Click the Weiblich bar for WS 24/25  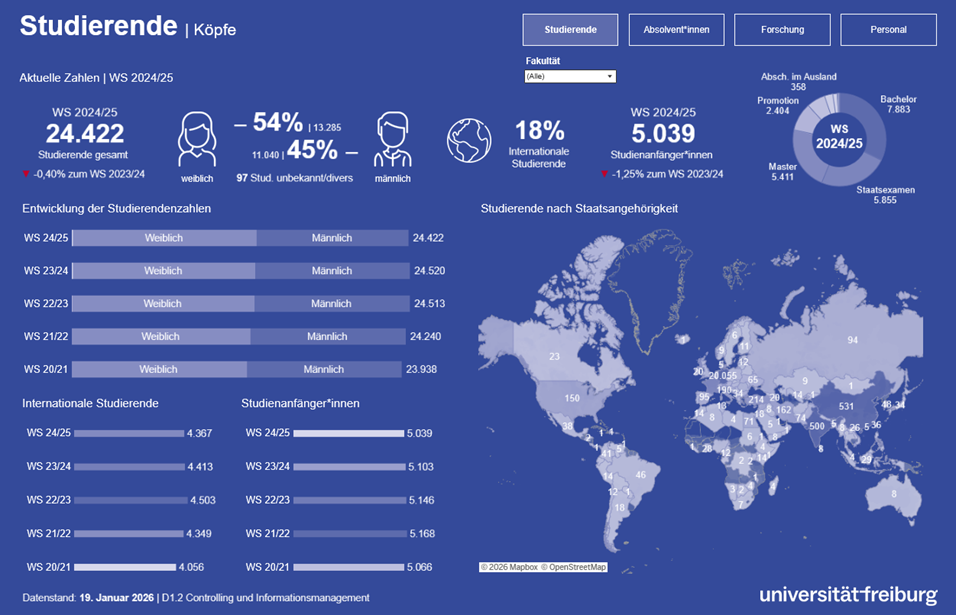tap(164, 238)
